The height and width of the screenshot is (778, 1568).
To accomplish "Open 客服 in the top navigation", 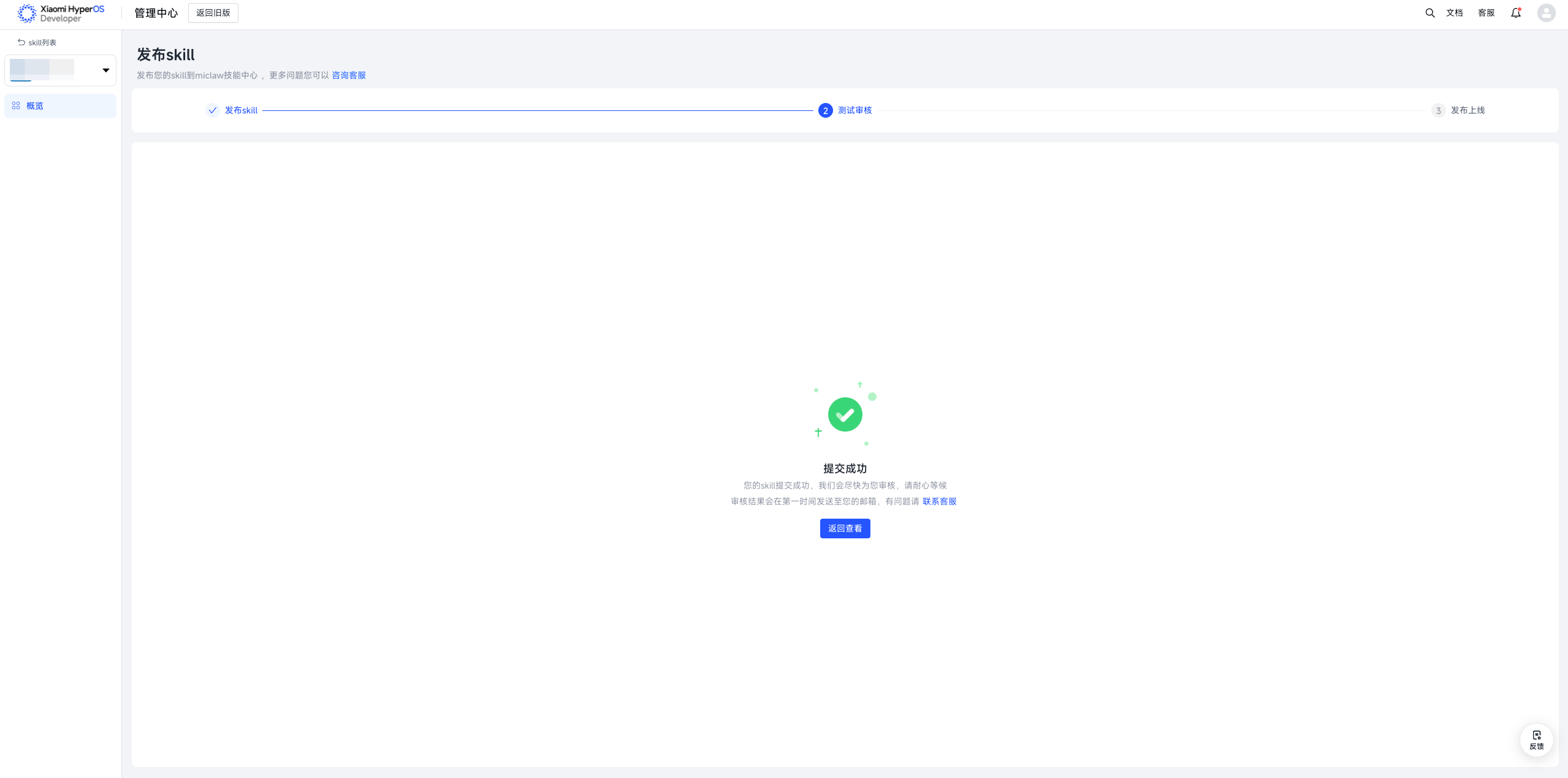I will (1486, 13).
